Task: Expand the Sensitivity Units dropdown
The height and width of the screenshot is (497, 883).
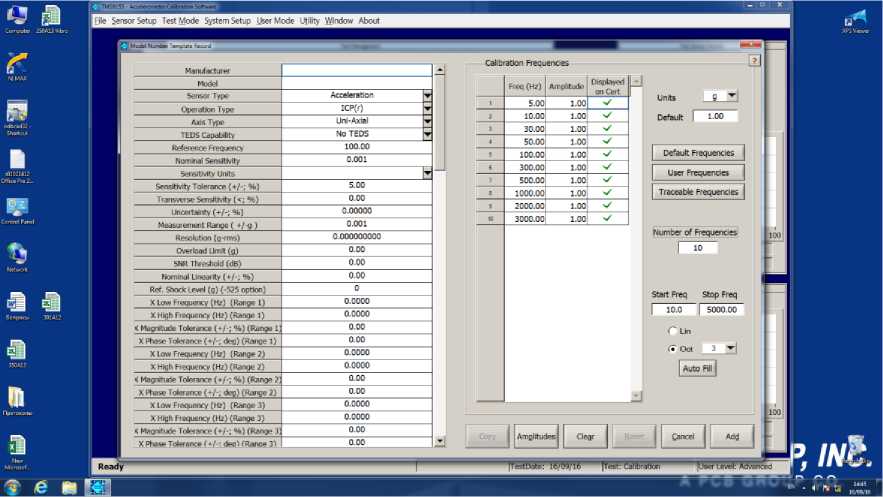Action: (427, 173)
